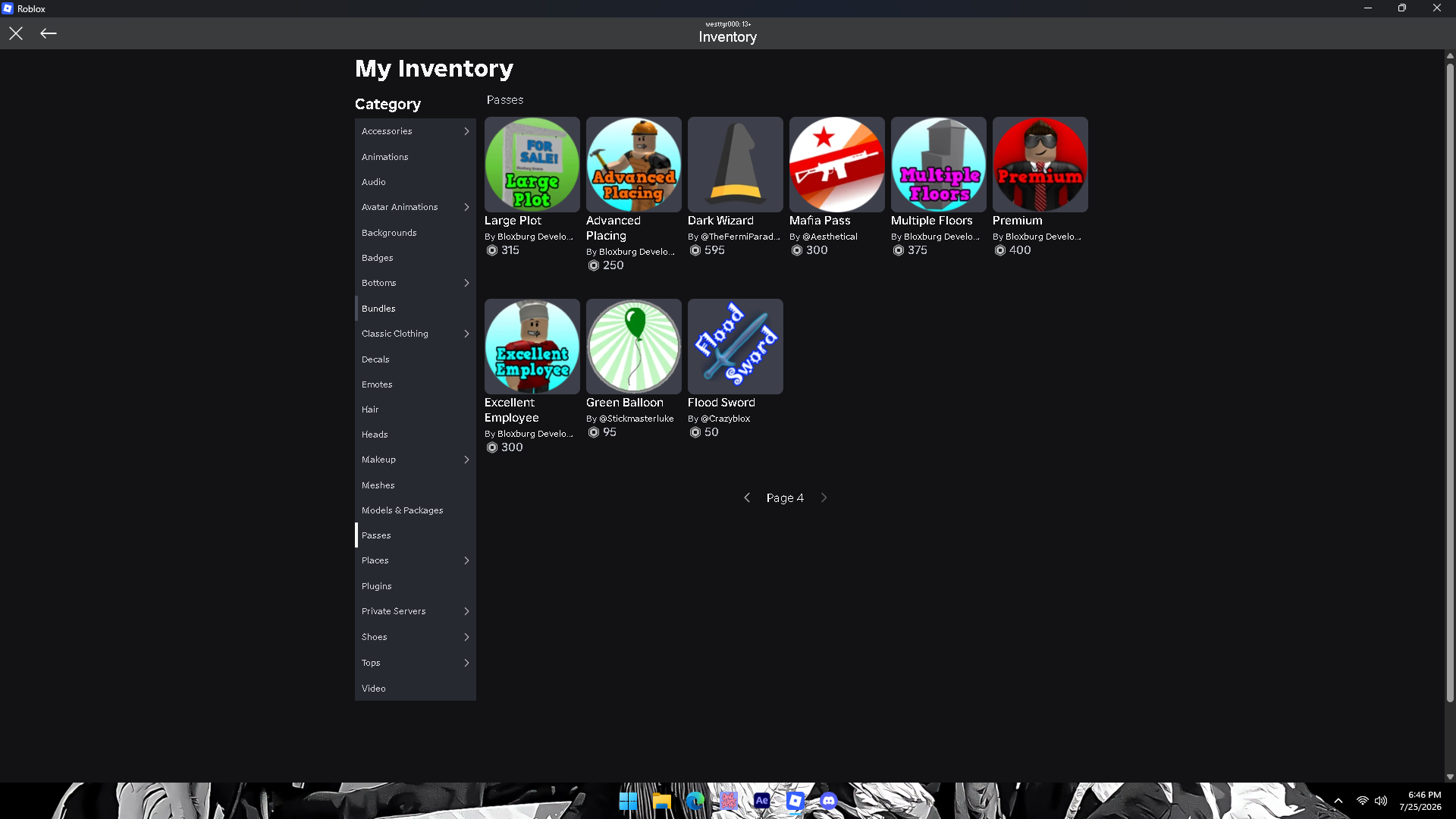
Task: Open the Dark Wizard title link
Action: tap(720, 221)
